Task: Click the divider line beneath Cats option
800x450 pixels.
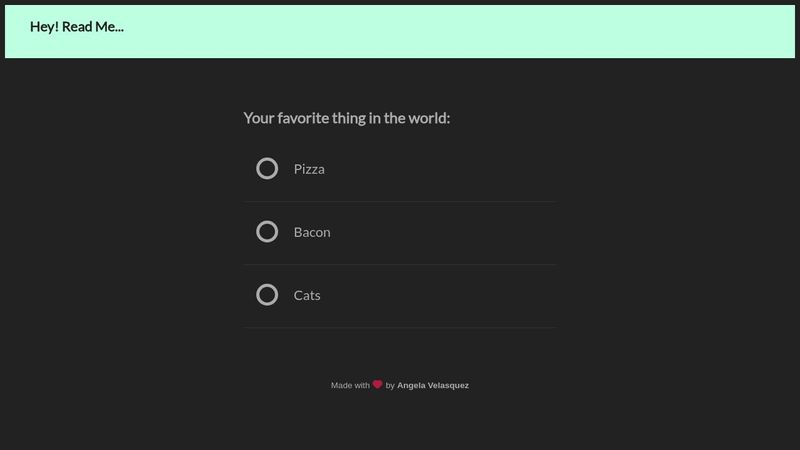Action: click(400, 328)
